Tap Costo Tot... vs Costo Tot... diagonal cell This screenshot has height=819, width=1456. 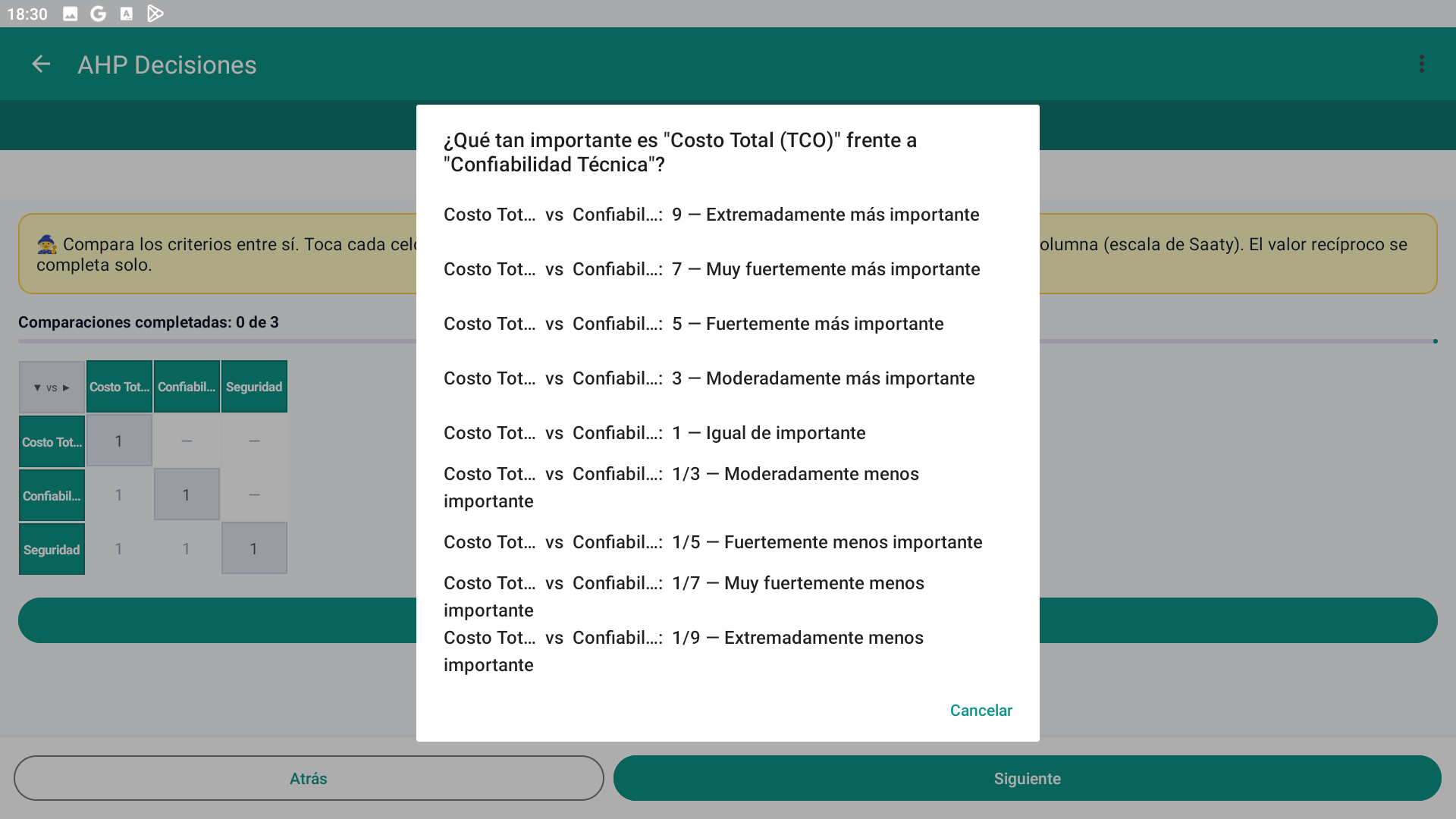pyautogui.click(x=119, y=441)
